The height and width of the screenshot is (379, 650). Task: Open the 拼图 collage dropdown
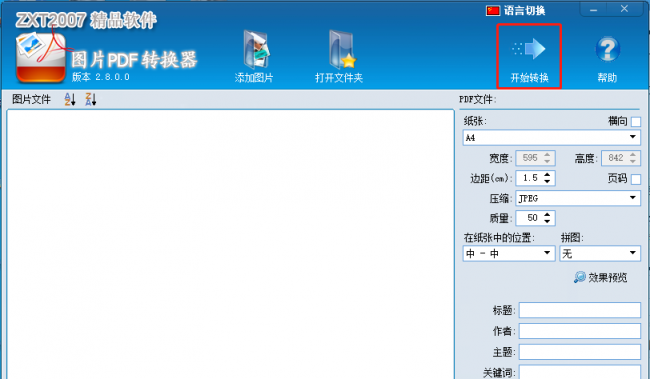pos(600,253)
